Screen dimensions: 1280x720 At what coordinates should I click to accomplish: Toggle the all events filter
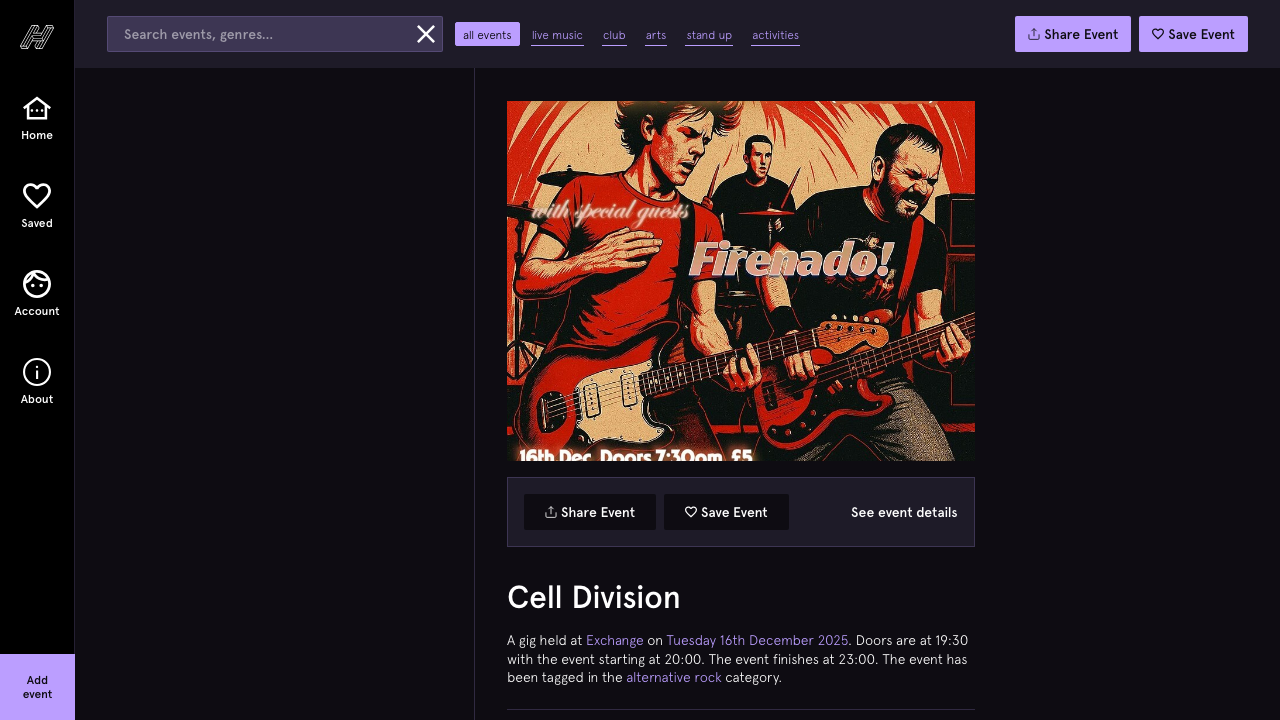(487, 34)
